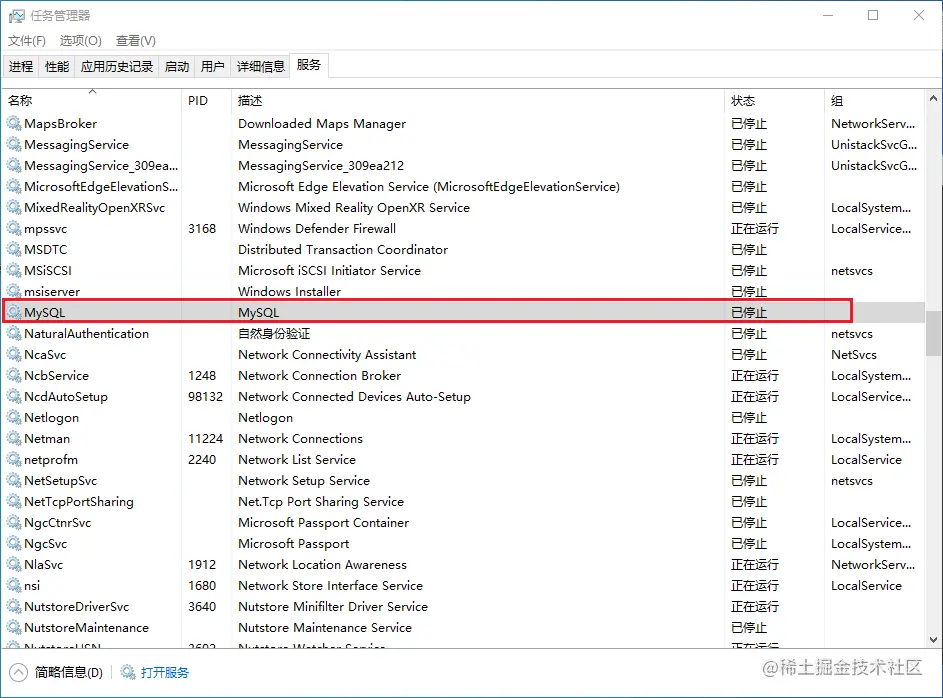Screen dimensions: 943x698
Task: Sort by the PID column header
Action: point(206,100)
